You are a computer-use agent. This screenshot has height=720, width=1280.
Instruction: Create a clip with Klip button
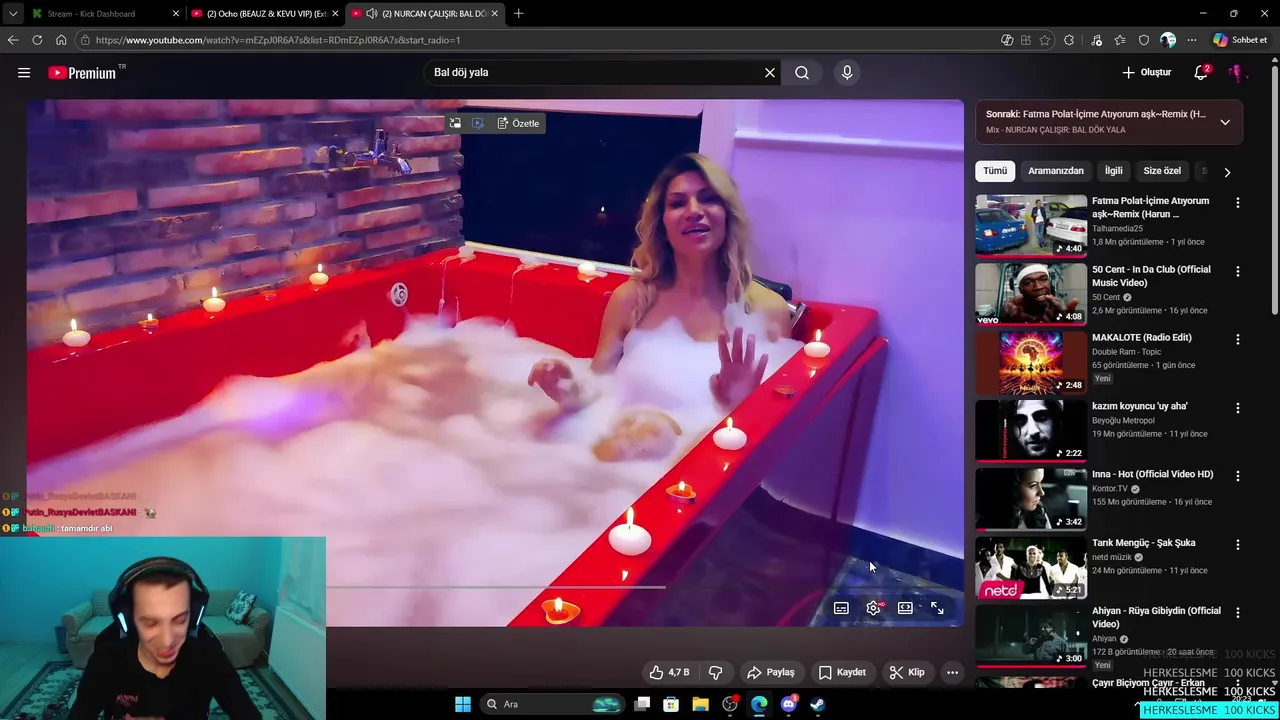(907, 673)
